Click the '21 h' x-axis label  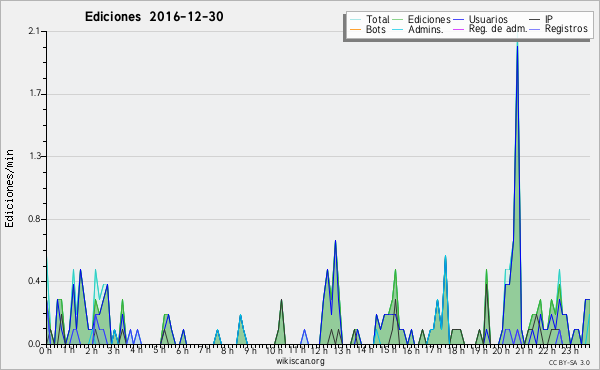[525, 350]
